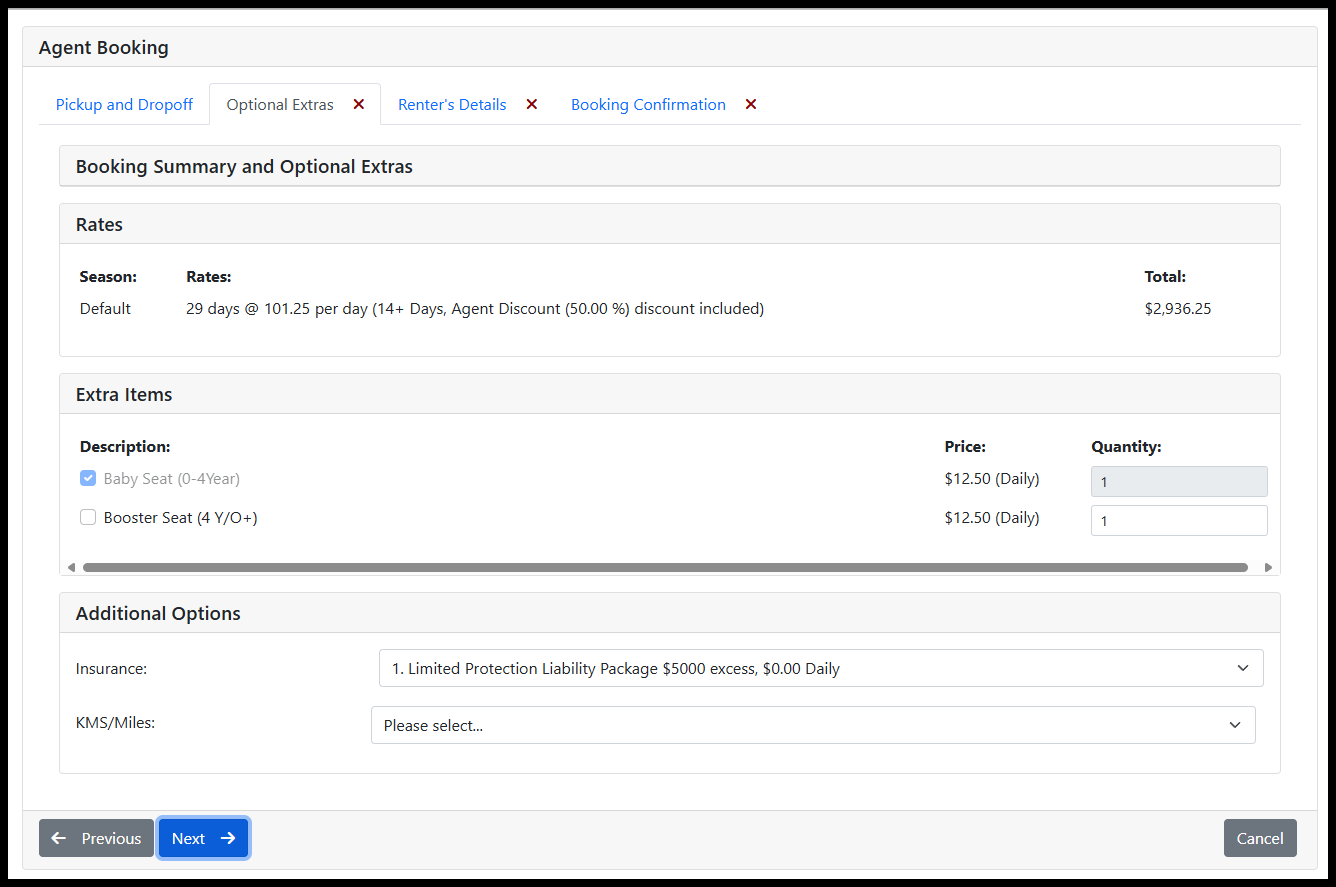
Task: Click the X beside Renter's Details tab
Action: (x=532, y=104)
